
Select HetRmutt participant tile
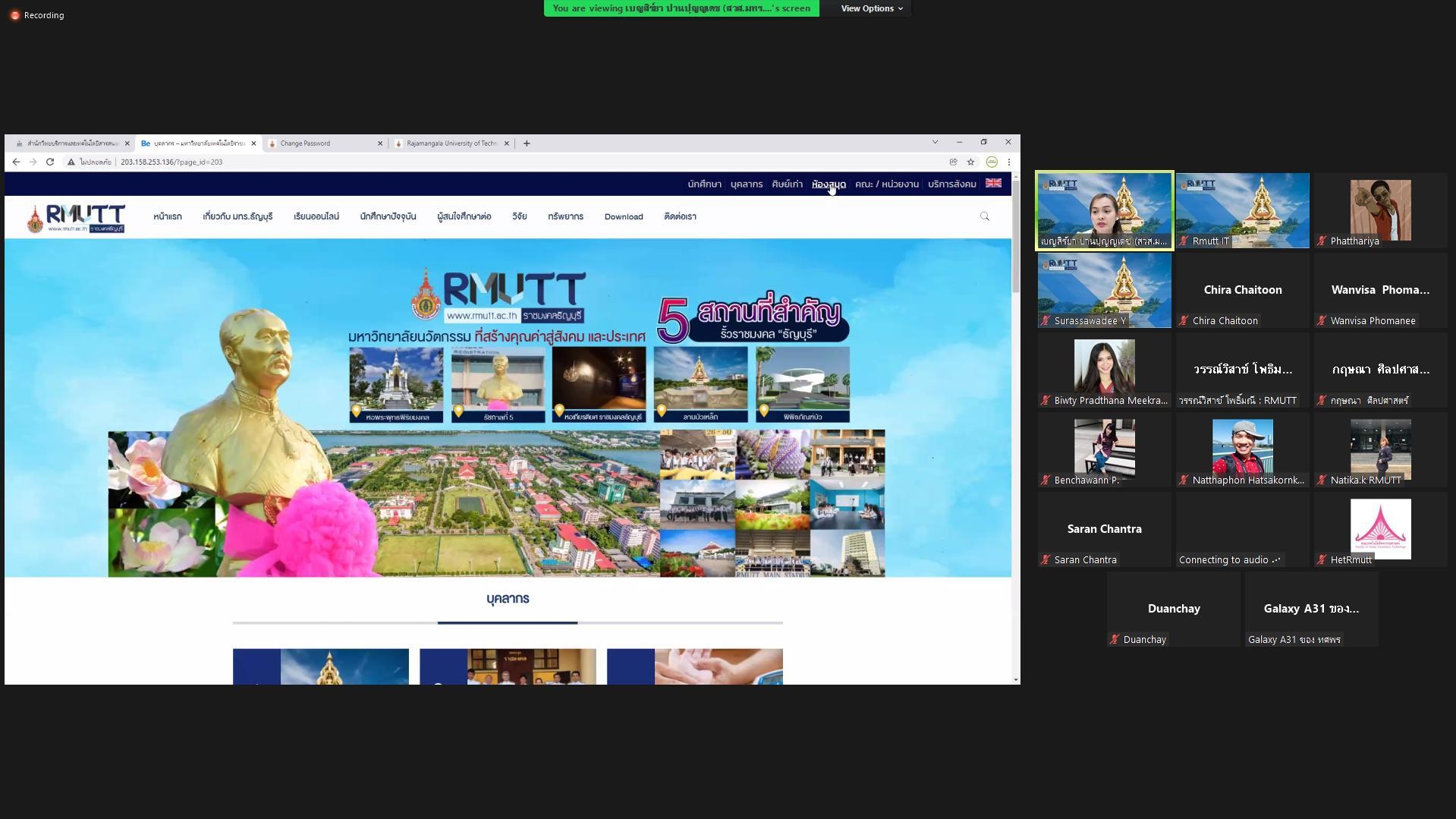[x=1381, y=529]
